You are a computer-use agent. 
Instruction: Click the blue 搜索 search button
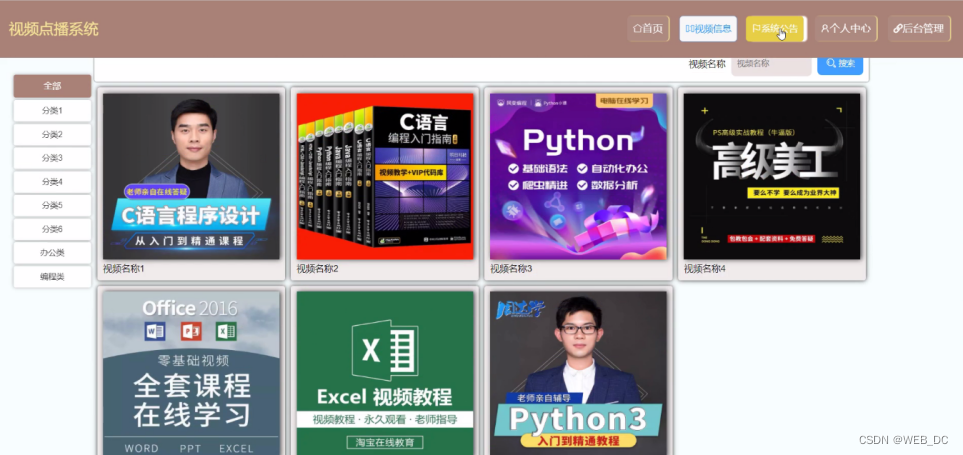click(x=840, y=64)
